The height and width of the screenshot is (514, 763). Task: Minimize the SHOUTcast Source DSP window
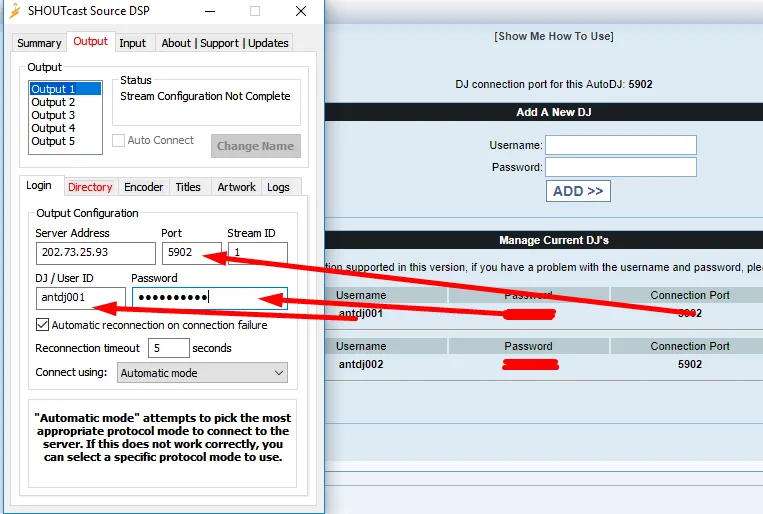[209, 12]
